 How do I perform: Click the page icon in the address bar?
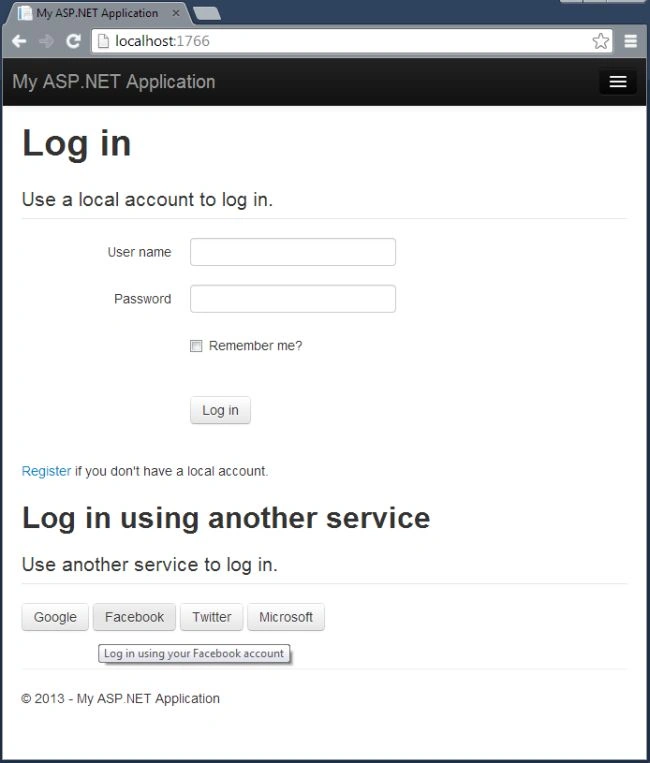tap(103, 41)
